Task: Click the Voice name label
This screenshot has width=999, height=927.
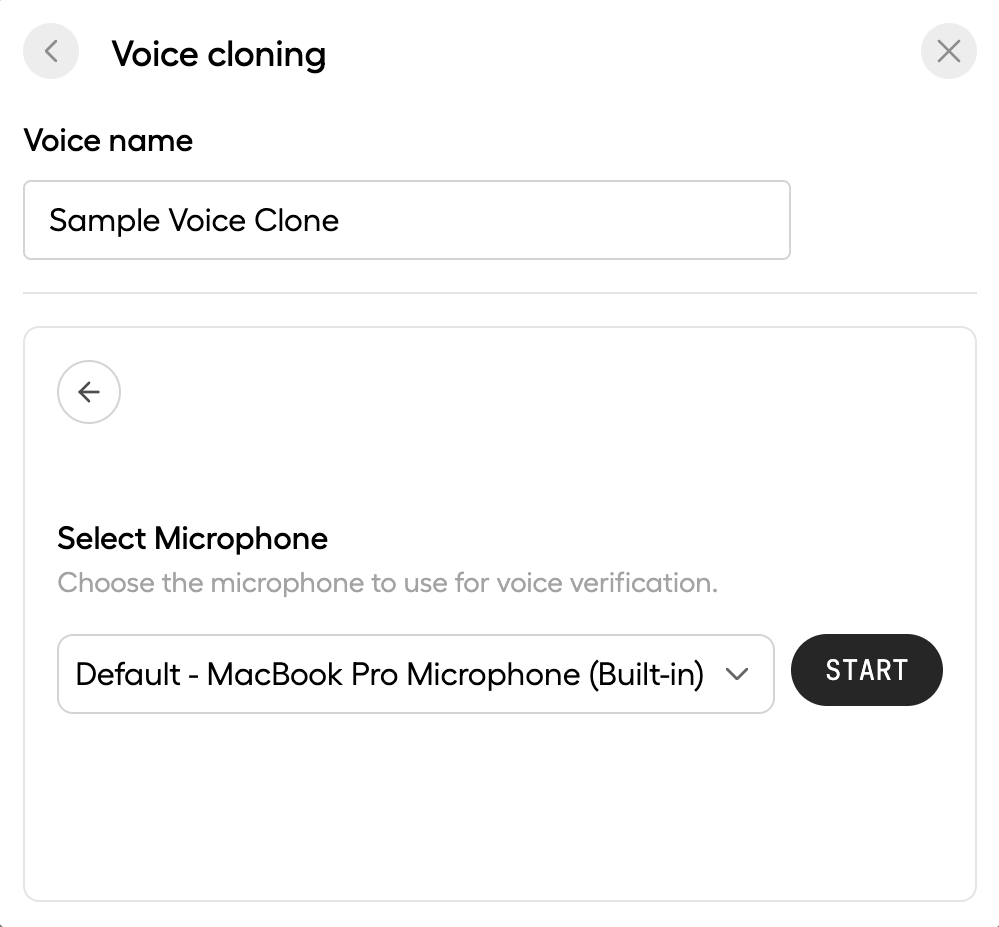Action: pos(108,140)
